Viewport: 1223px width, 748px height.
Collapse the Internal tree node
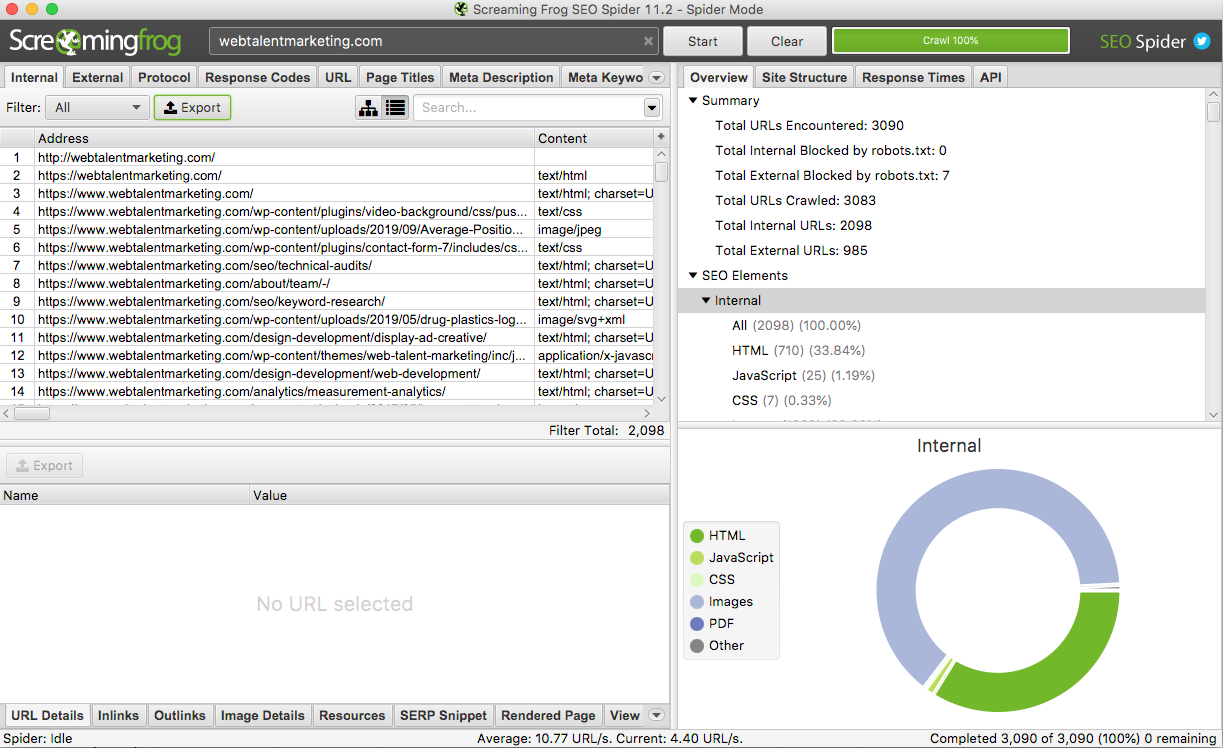click(706, 301)
